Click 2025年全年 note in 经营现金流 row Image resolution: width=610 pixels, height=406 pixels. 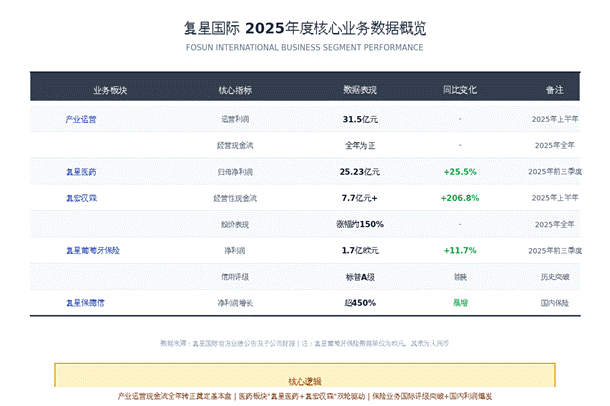[x=555, y=145]
